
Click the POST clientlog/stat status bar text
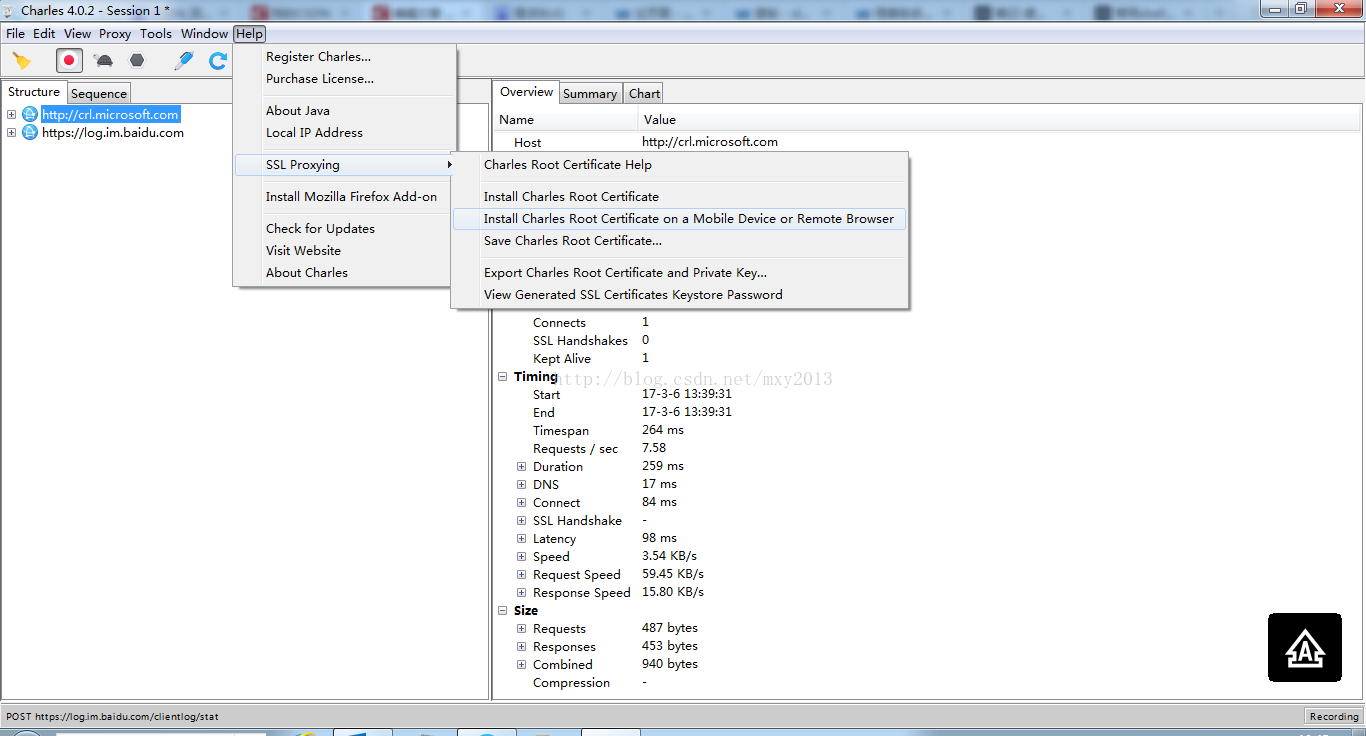pos(112,716)
